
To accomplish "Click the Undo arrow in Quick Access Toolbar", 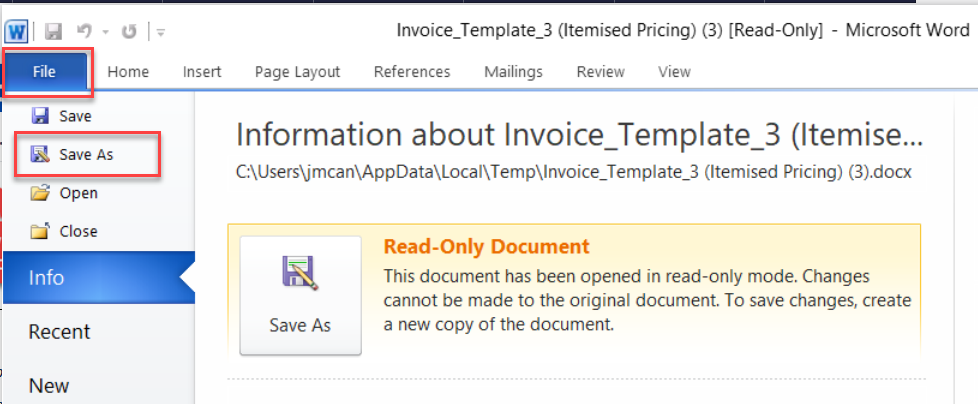I will coord(86,31).
